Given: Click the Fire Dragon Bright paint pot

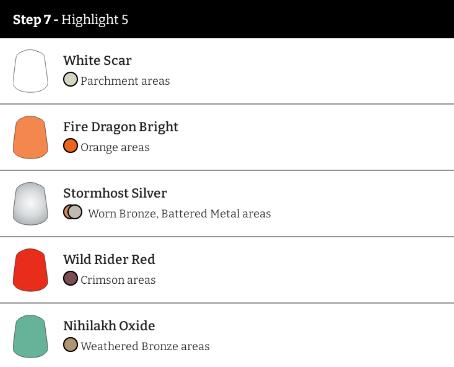Looking at the screenshot, I should [30, 137].
